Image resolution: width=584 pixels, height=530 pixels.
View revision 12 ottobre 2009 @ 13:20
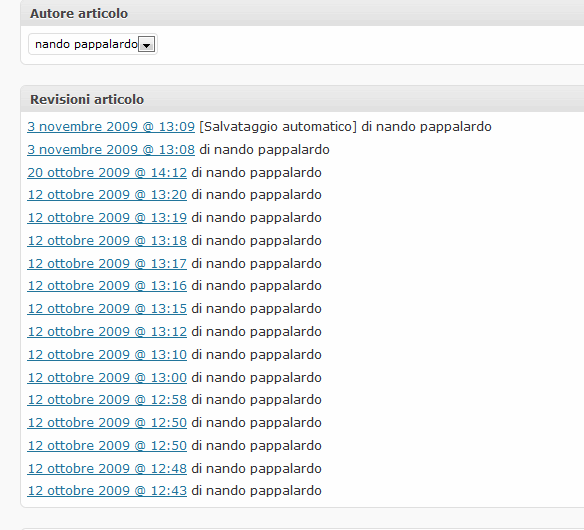[x=107, y=195]
